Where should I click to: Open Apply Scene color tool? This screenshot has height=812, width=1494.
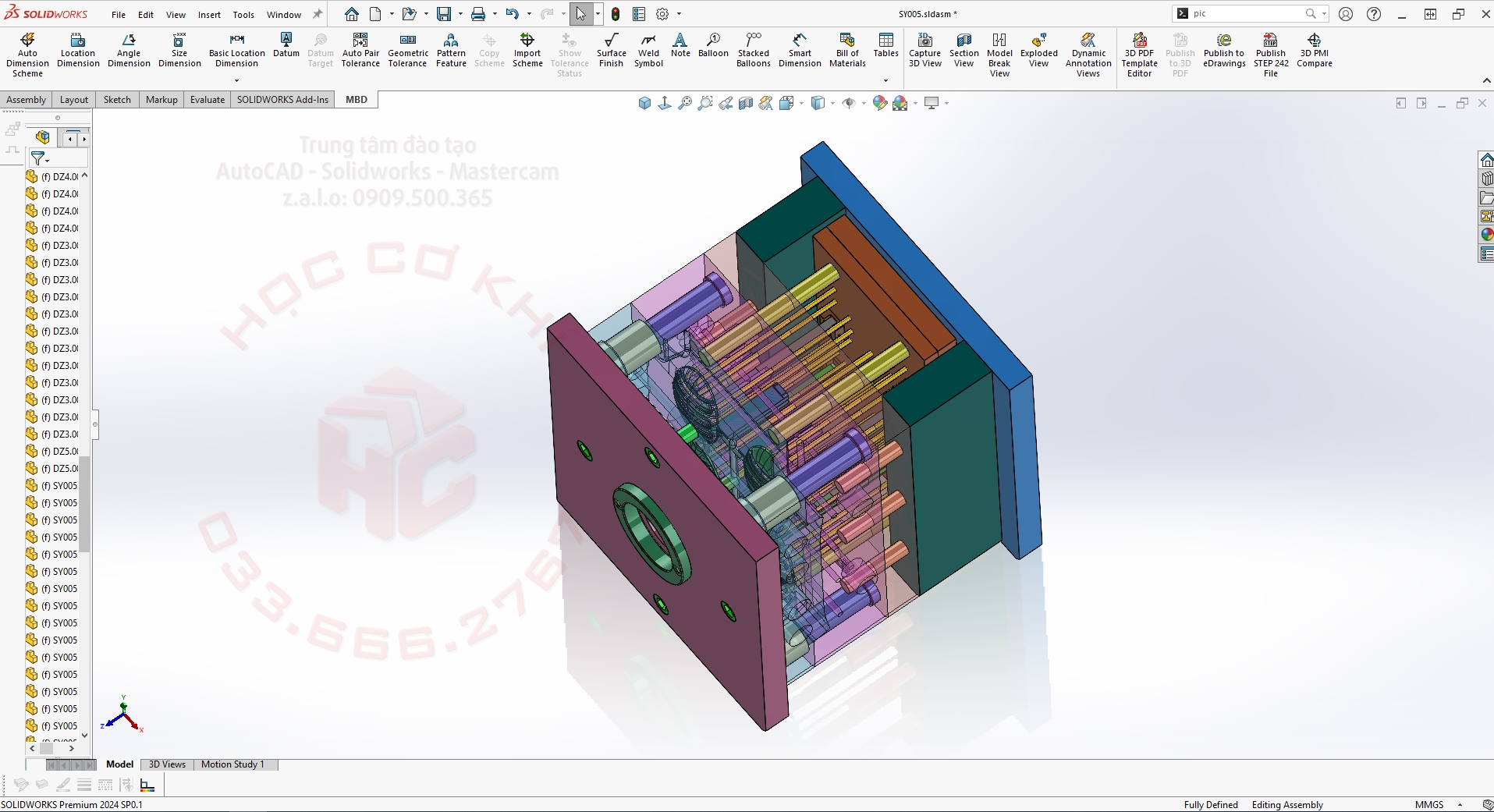coord(900,103)
